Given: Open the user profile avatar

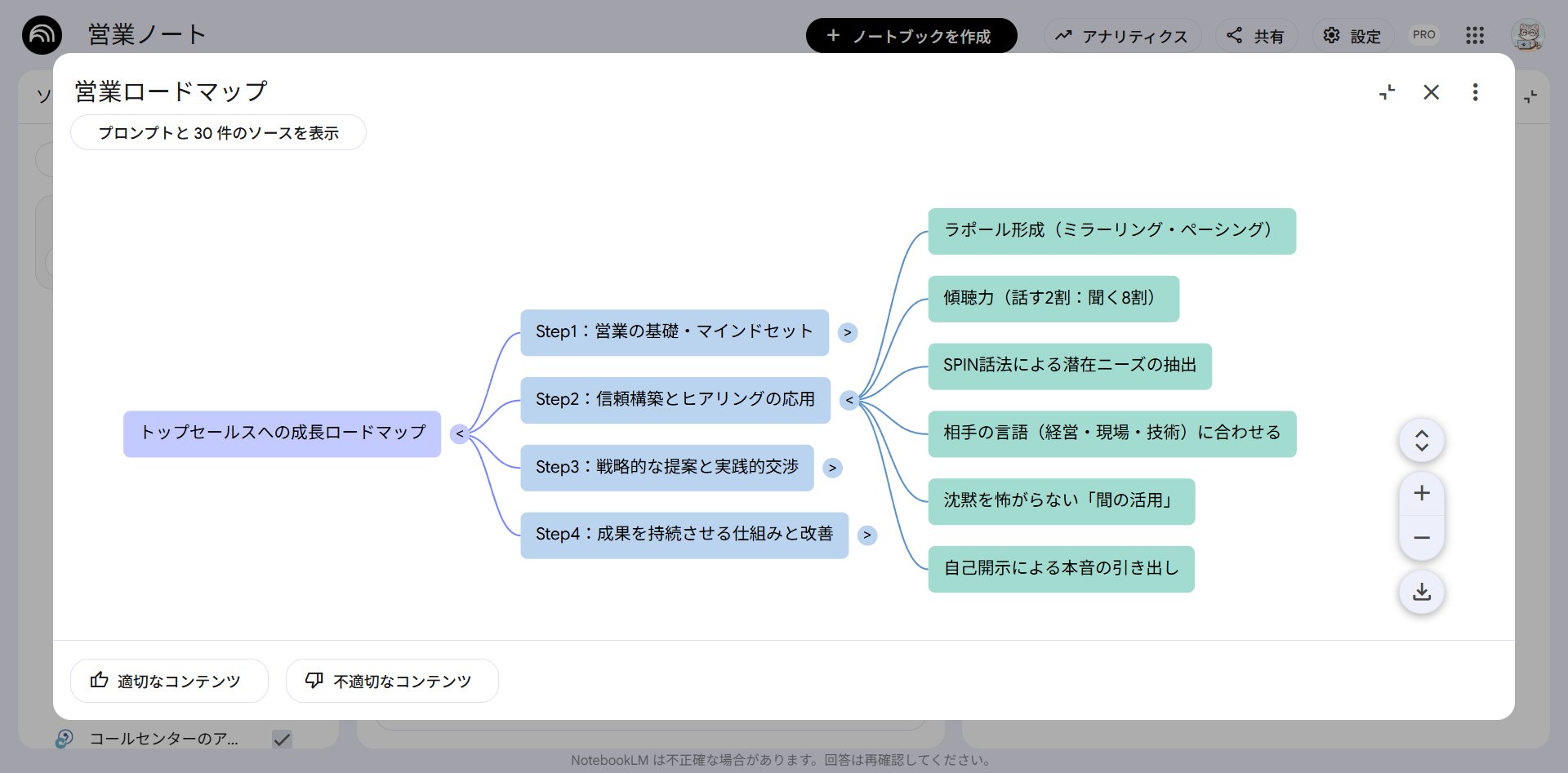Looking at the screenshot, I should point(1527,35).
